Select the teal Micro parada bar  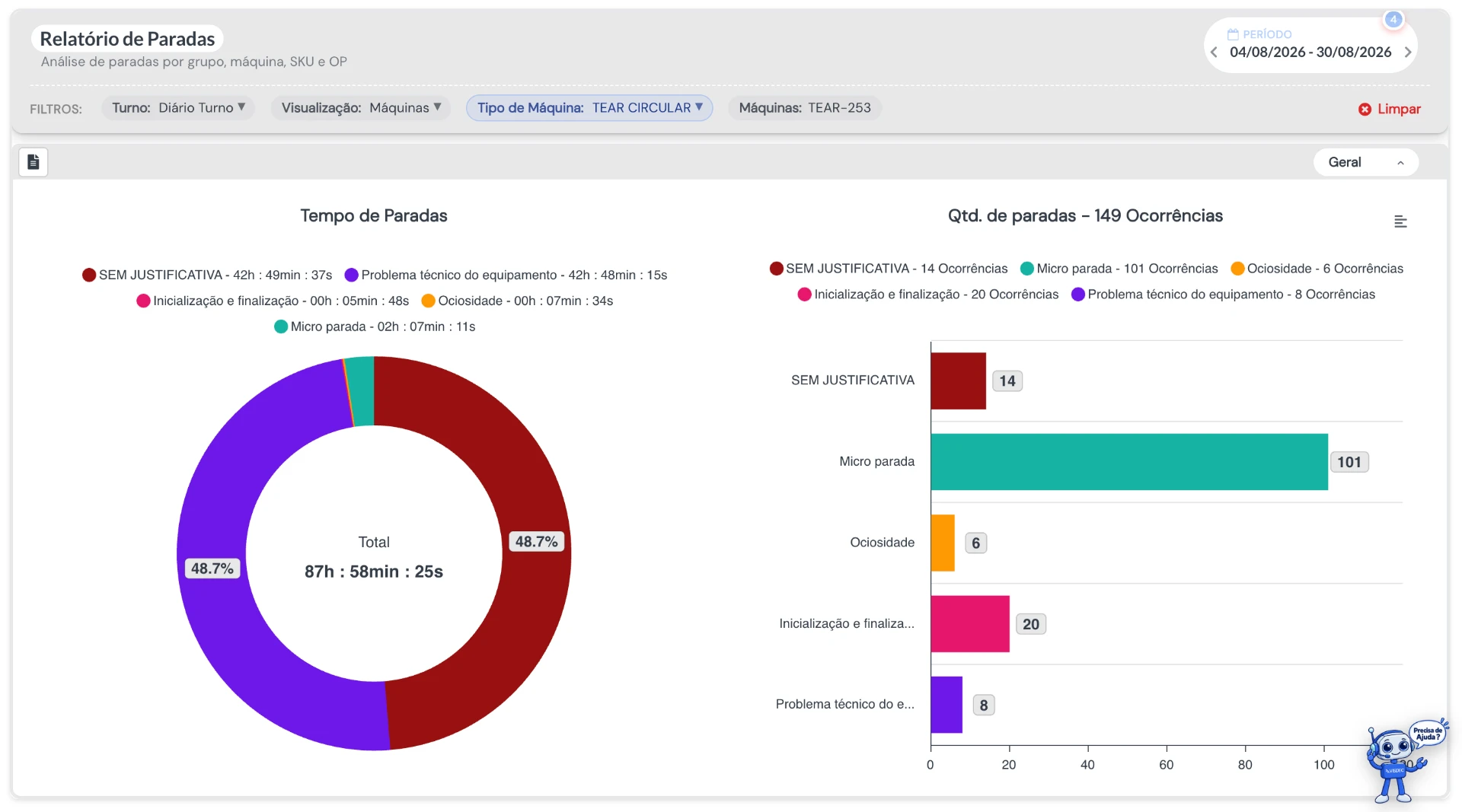coord(1129,462)
